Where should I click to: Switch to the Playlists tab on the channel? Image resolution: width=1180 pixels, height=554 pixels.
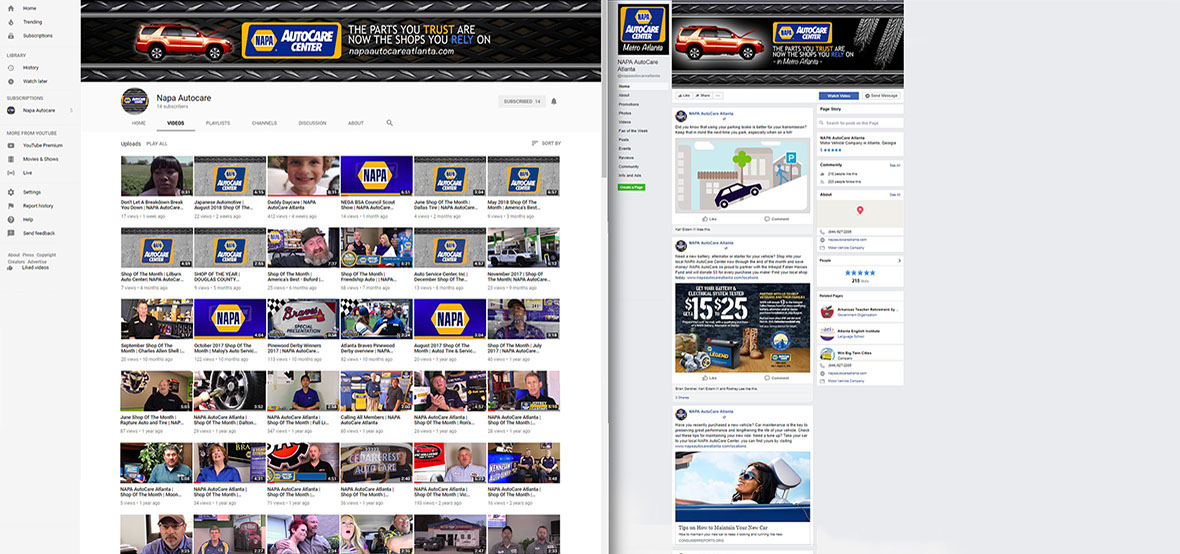pyautogui.click(x=217, y=123)
